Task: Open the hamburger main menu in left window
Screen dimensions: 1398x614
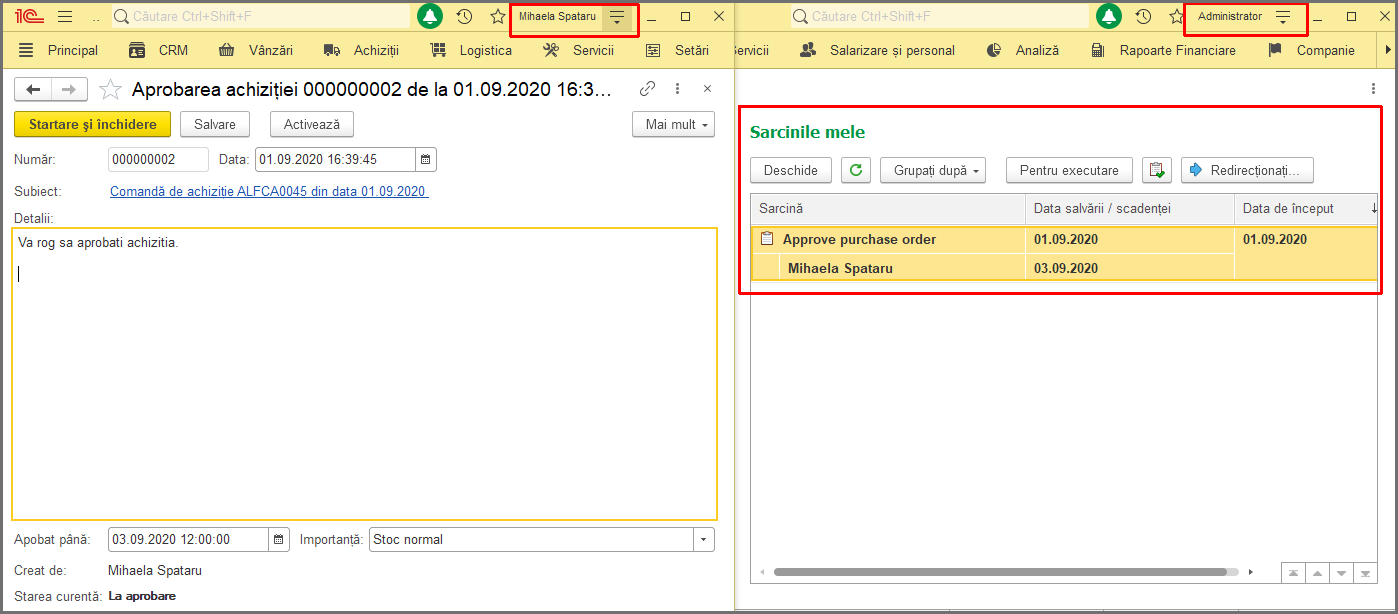Action: tap(65, 17)
